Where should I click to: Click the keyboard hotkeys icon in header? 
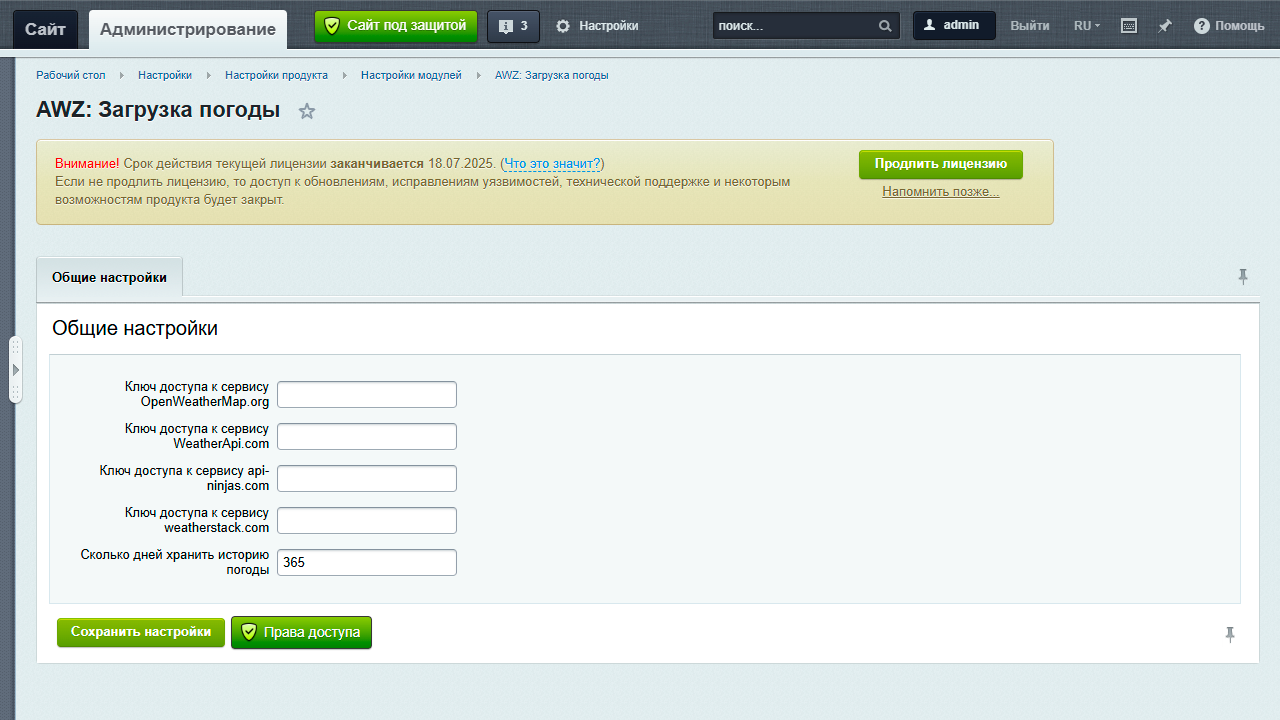(x=1129, y=26)
